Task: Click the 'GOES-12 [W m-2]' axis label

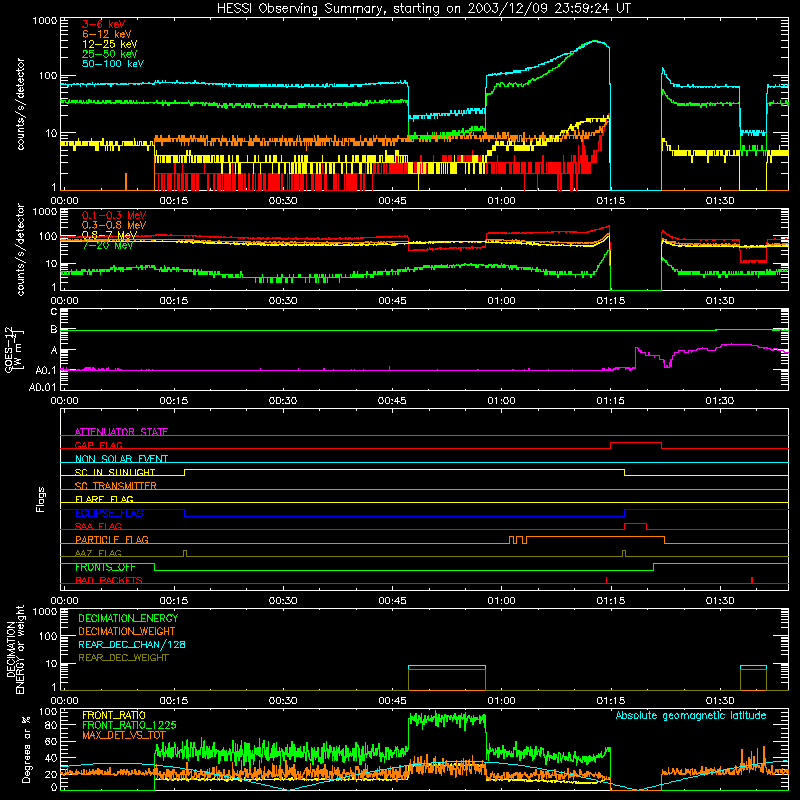Action: coord(14,349)
